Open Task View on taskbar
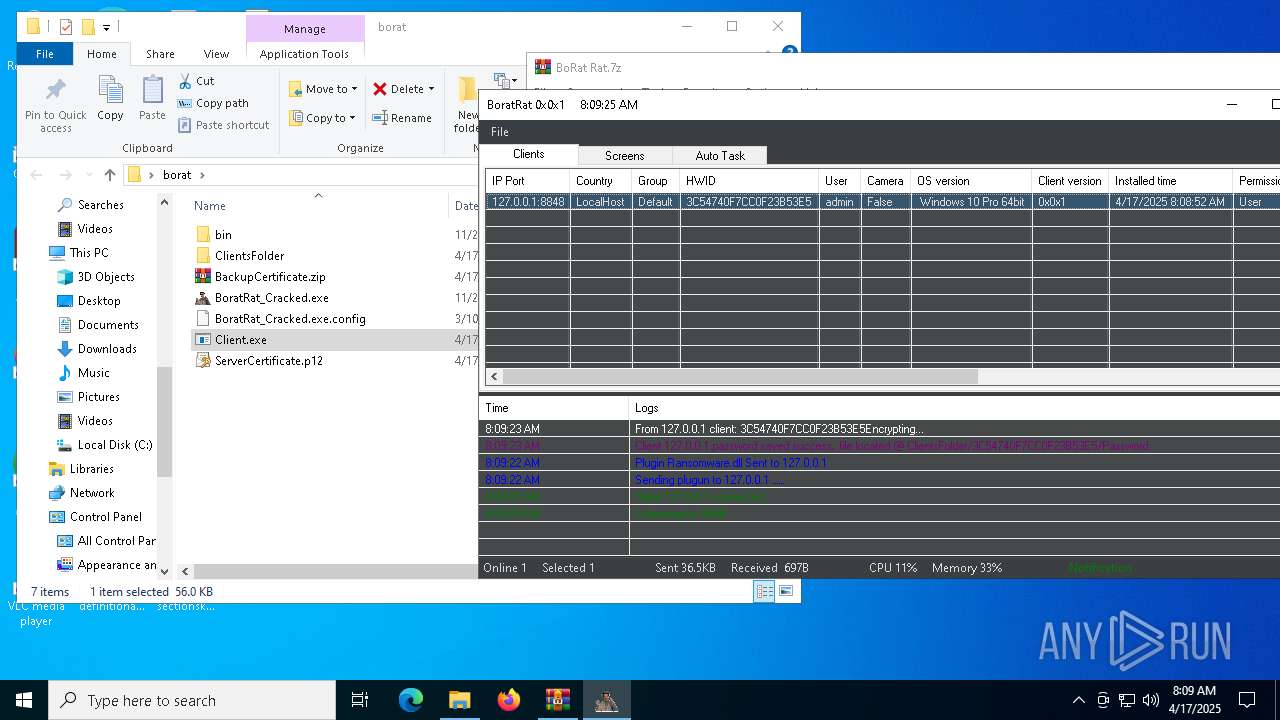 [360, 700]
